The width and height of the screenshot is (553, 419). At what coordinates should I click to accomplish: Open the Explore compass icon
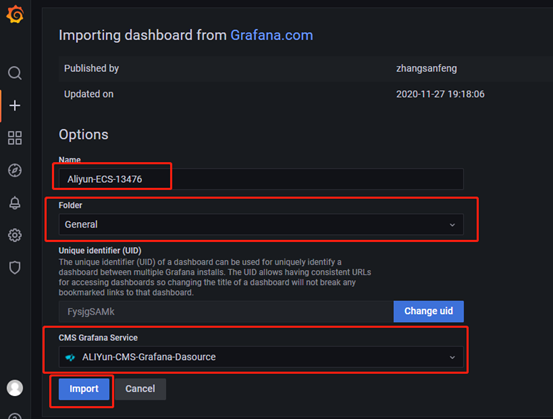15,170
